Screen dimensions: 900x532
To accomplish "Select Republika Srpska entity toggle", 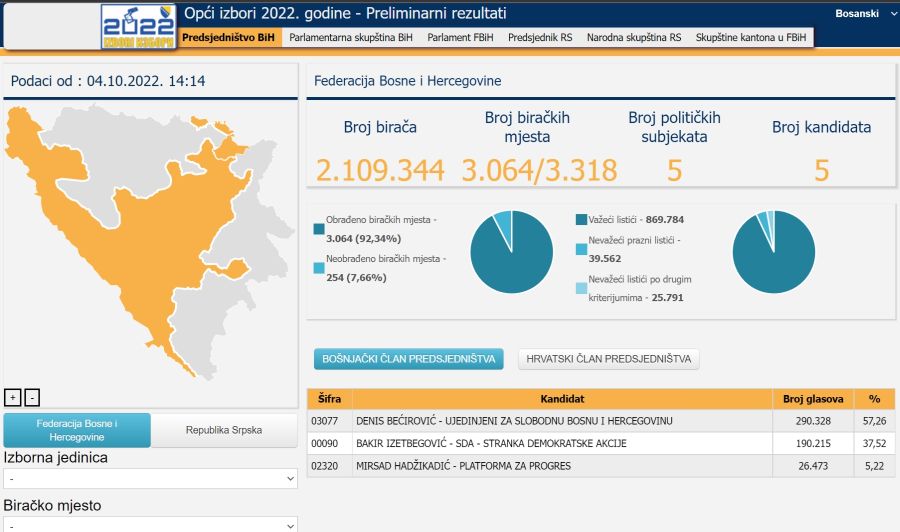I will [x=224, y=430].
